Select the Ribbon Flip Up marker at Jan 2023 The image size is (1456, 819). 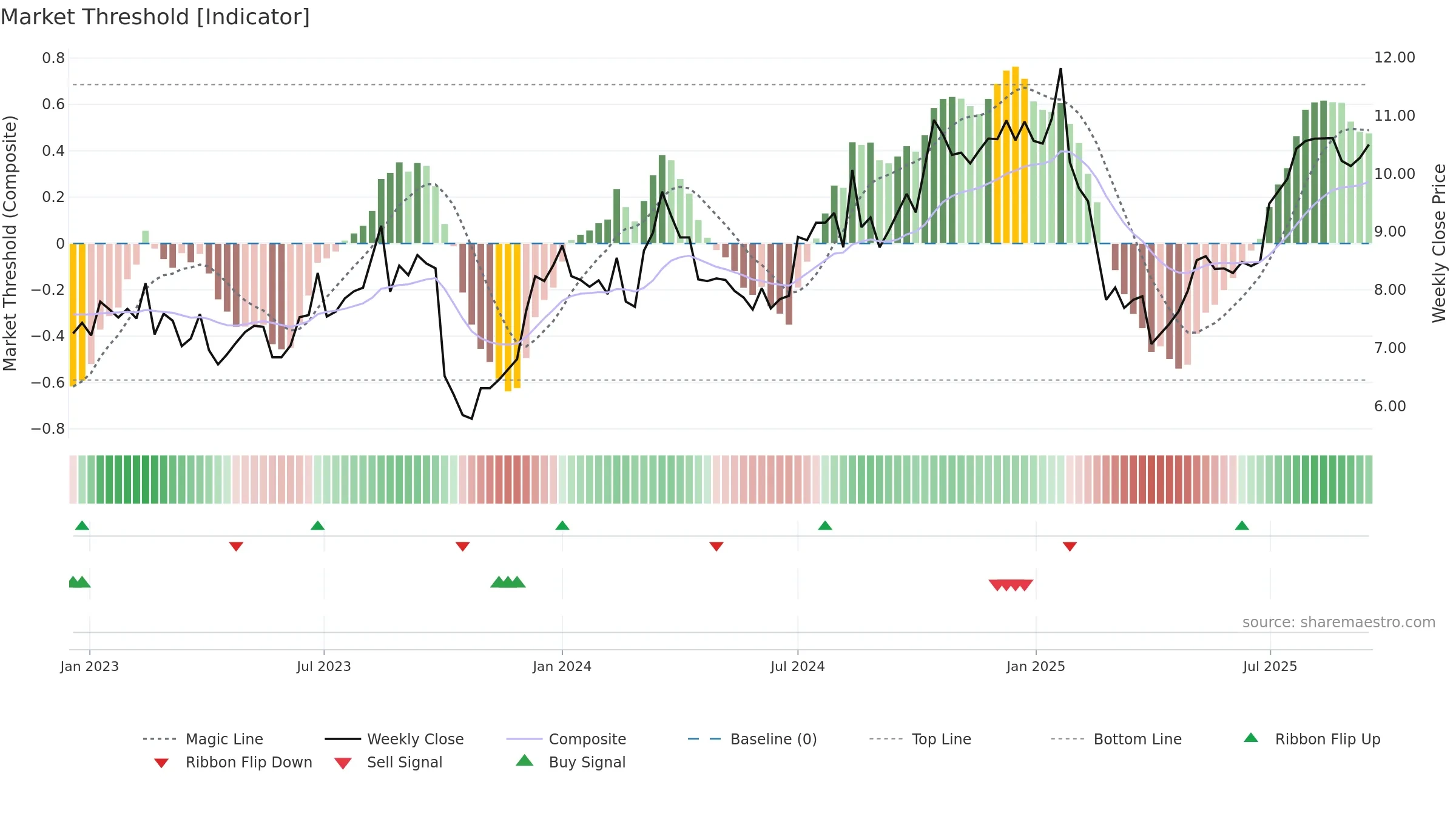(82, 525)
